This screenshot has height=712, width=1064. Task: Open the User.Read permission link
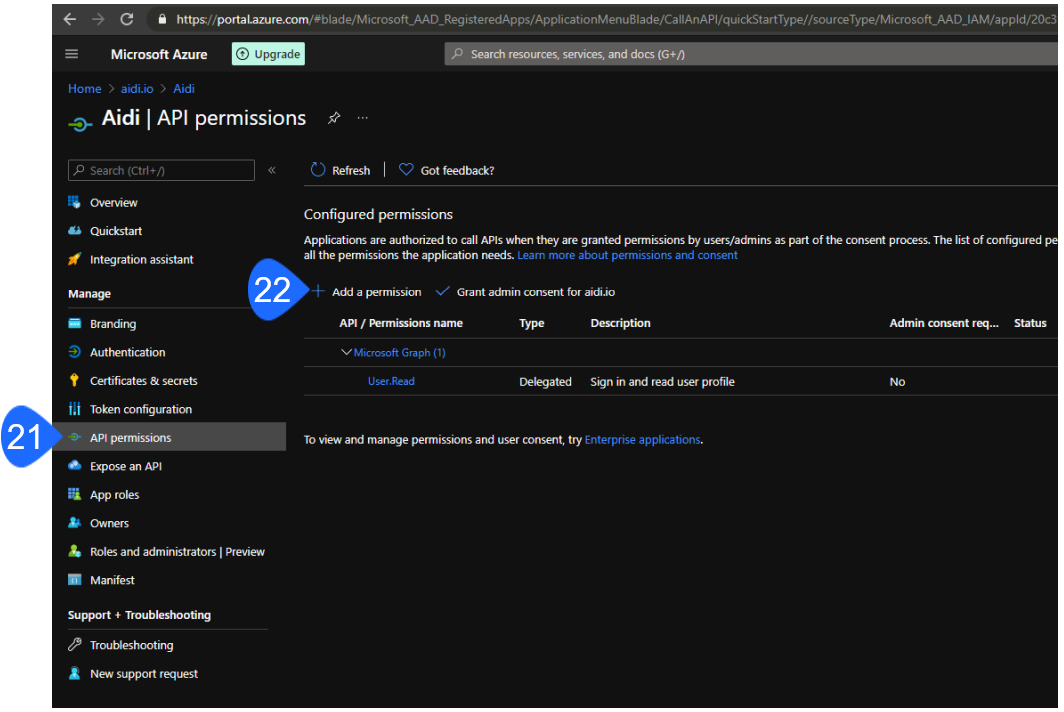[391, 381]
